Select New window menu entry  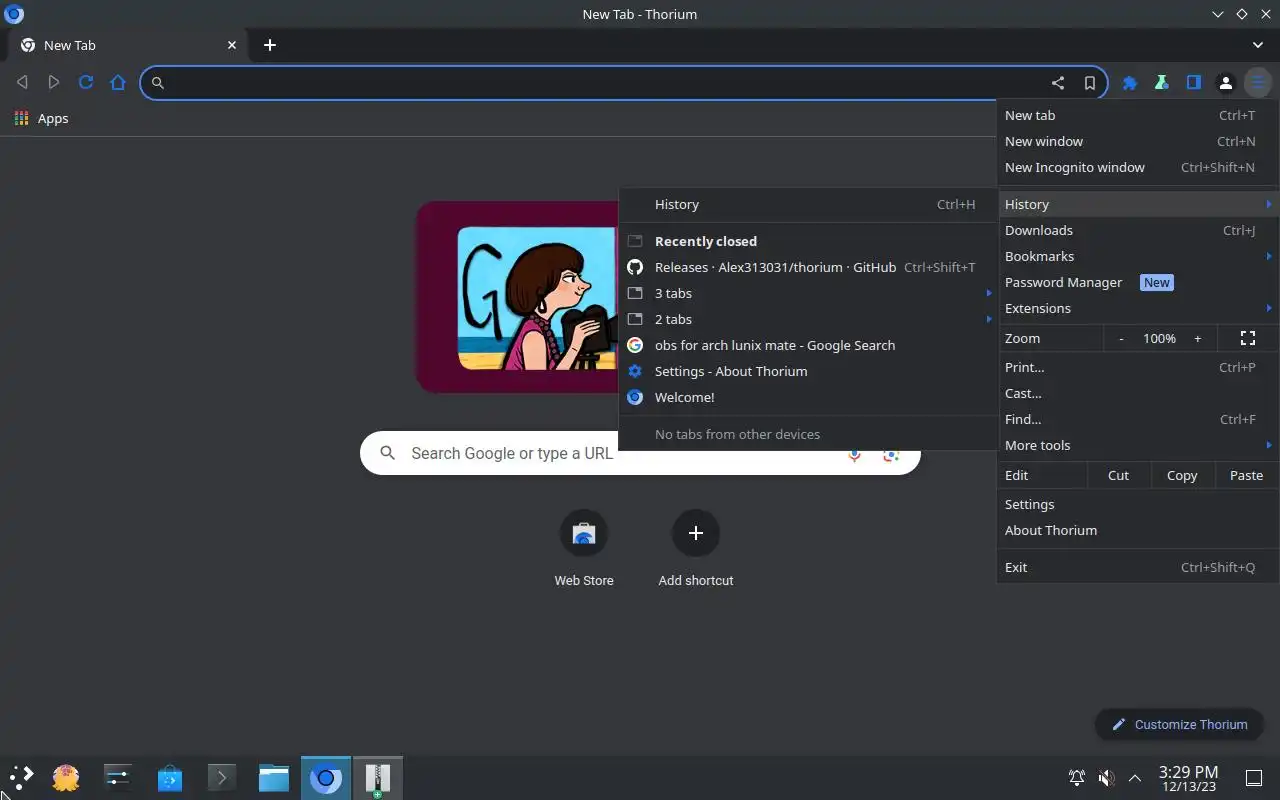[1138, 141]
